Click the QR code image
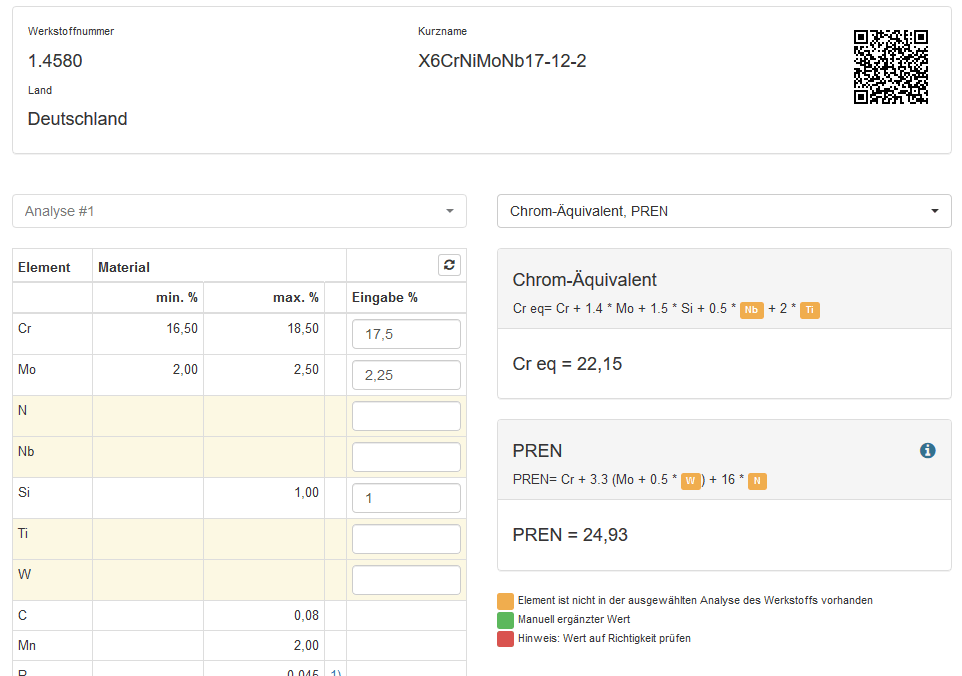Viewport: 962px width, 676px height. (890, 67)
